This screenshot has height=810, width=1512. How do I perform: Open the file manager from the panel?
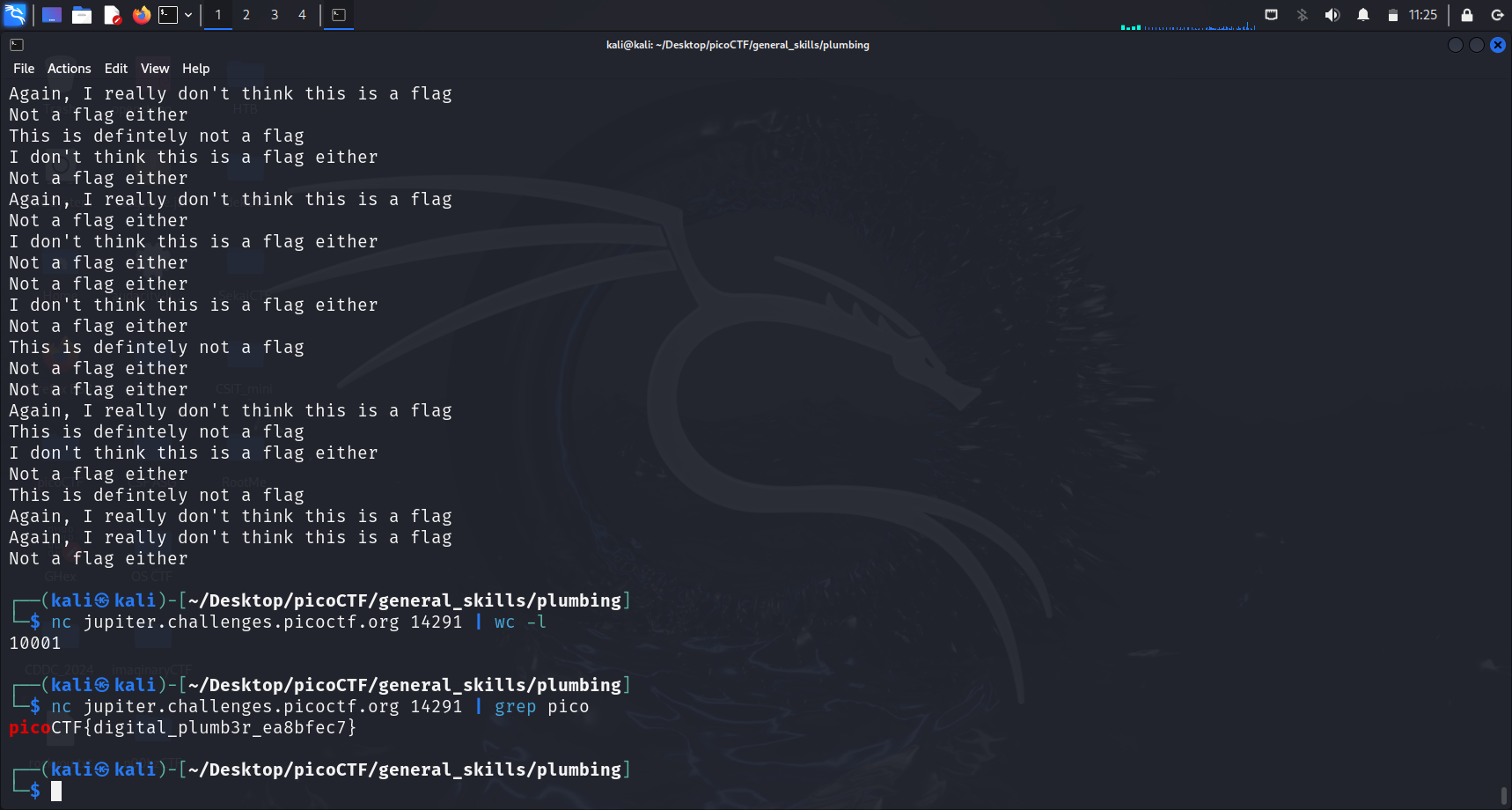coord(82,15)
